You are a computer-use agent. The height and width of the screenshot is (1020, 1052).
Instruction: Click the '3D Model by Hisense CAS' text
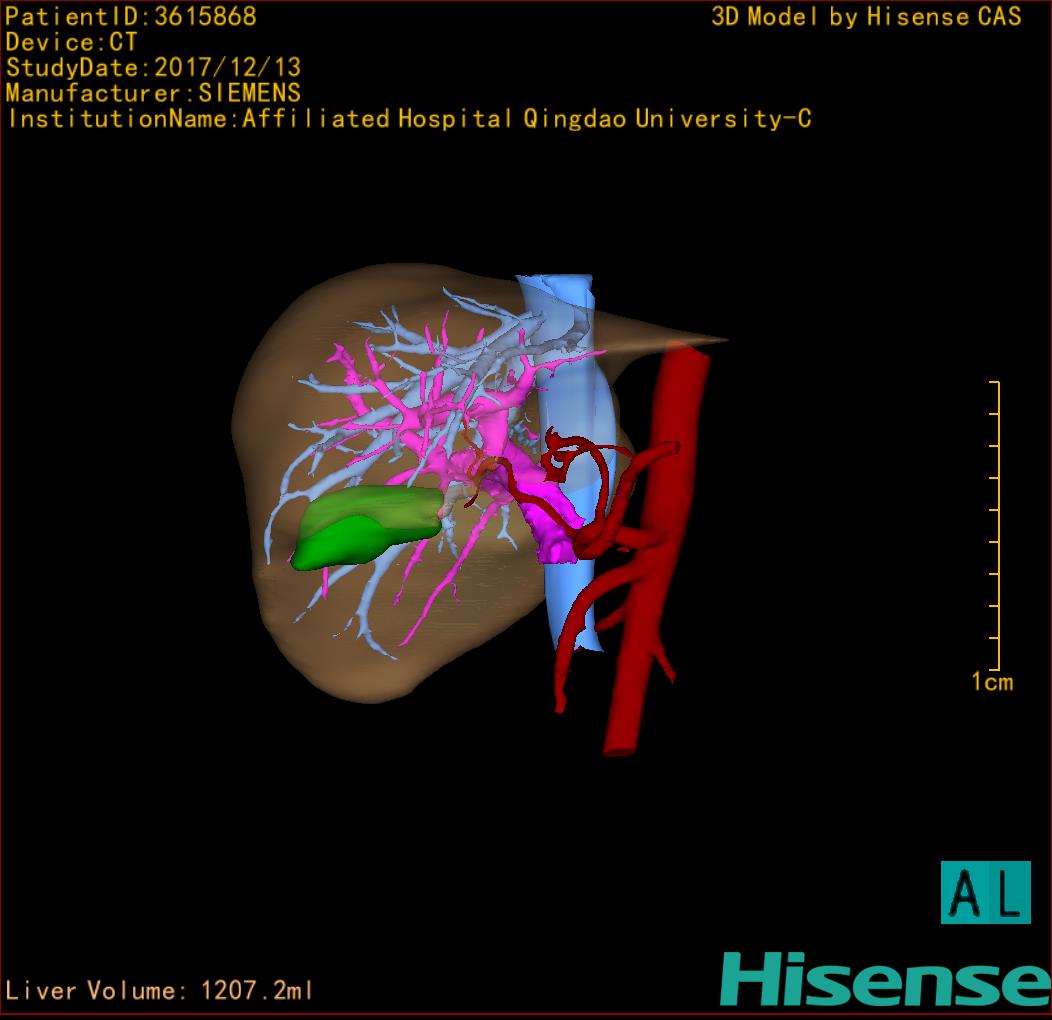tap(866, 17)
